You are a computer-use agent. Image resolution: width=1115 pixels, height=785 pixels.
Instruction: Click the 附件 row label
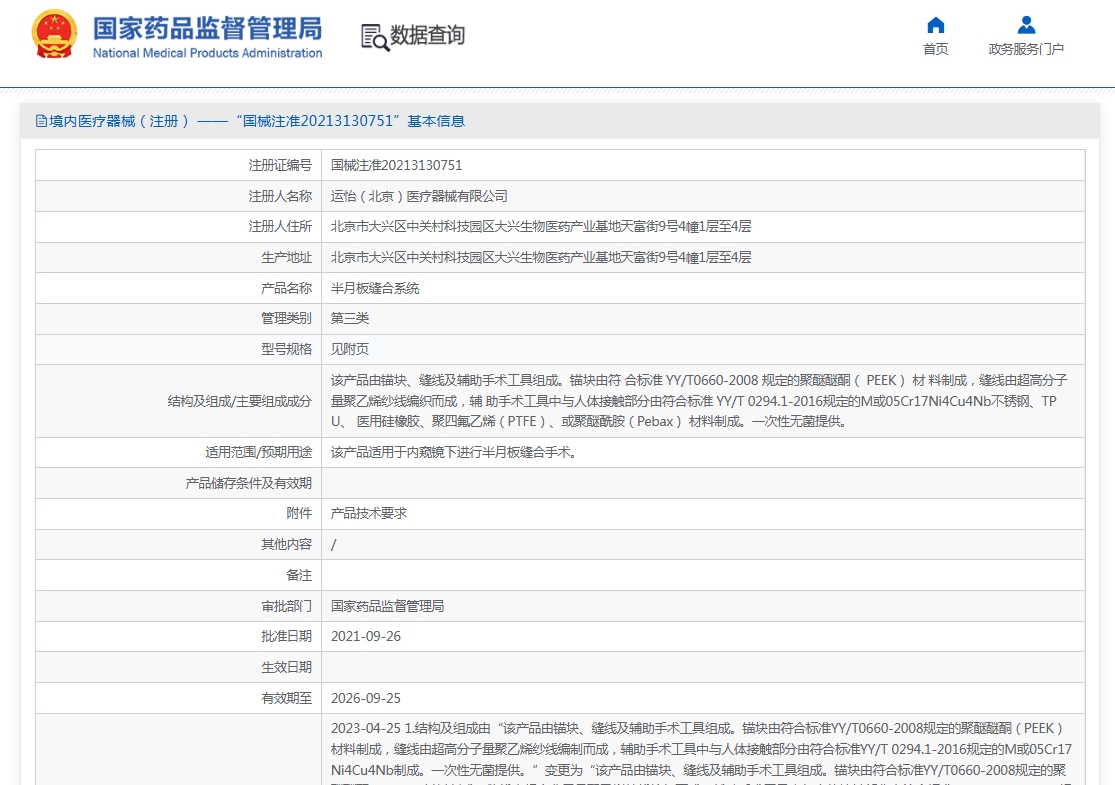[299, 513]
